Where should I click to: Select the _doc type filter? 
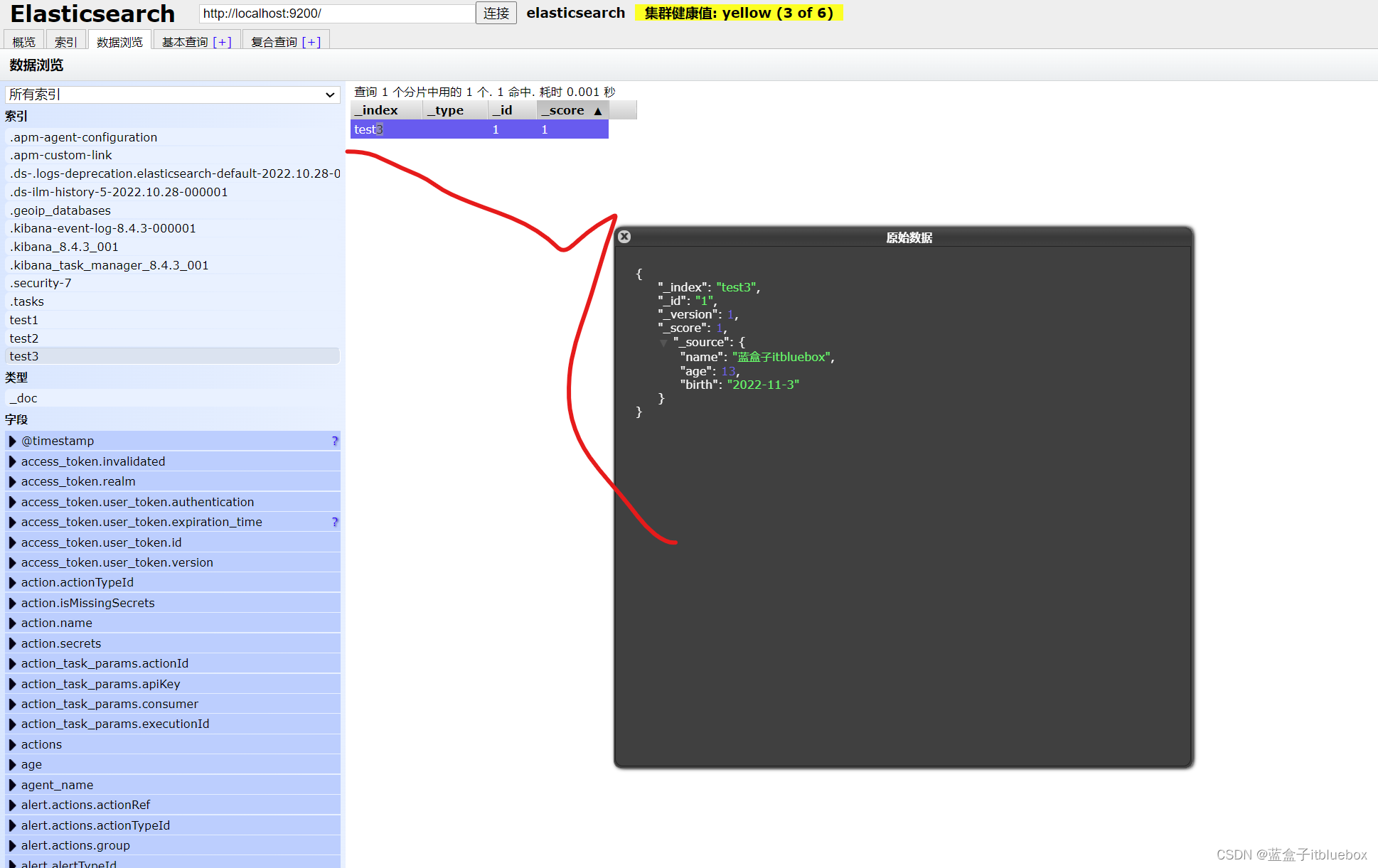click(24, 398)
